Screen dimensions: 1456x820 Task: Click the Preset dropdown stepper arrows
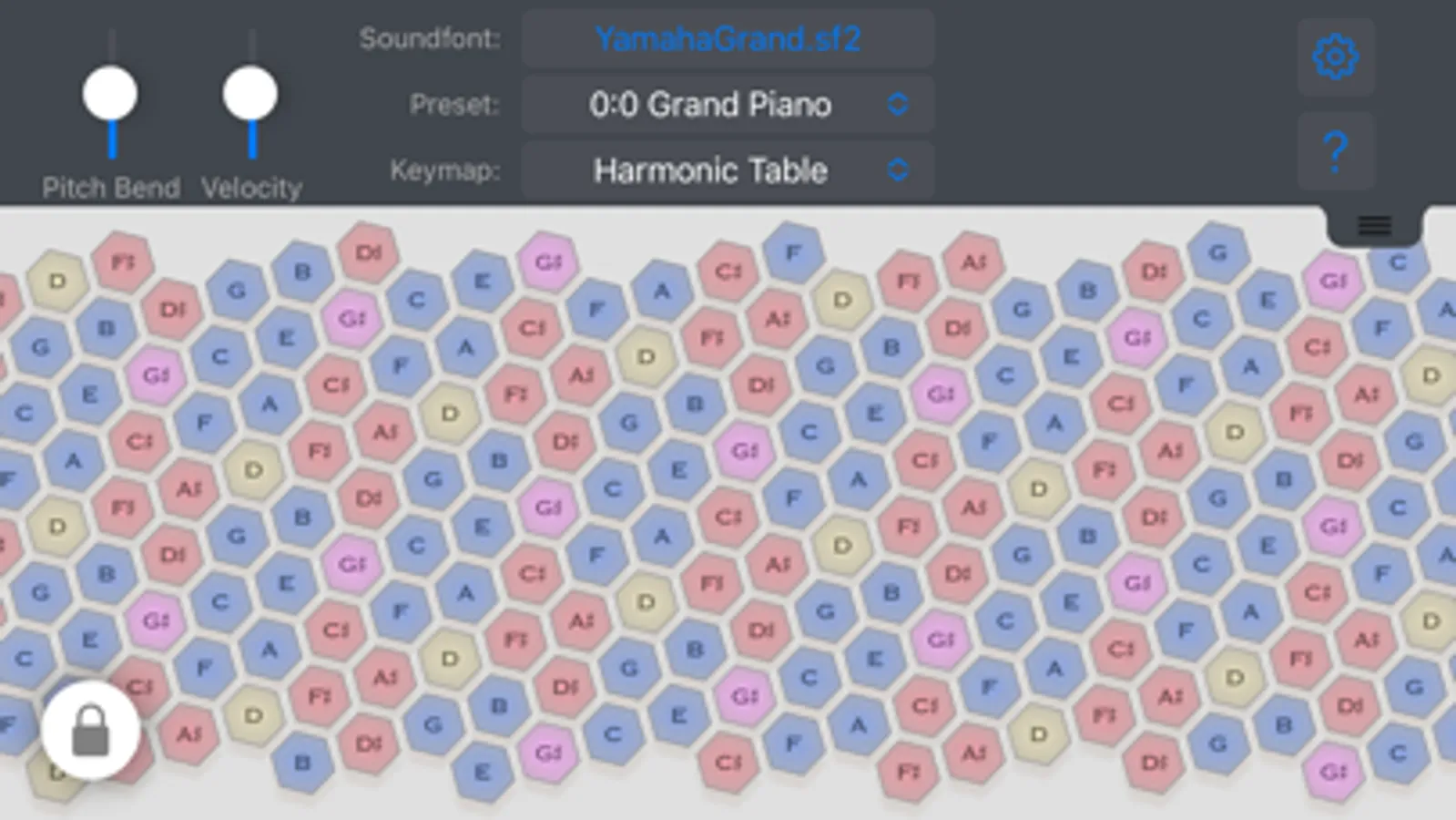pos(898,105)
